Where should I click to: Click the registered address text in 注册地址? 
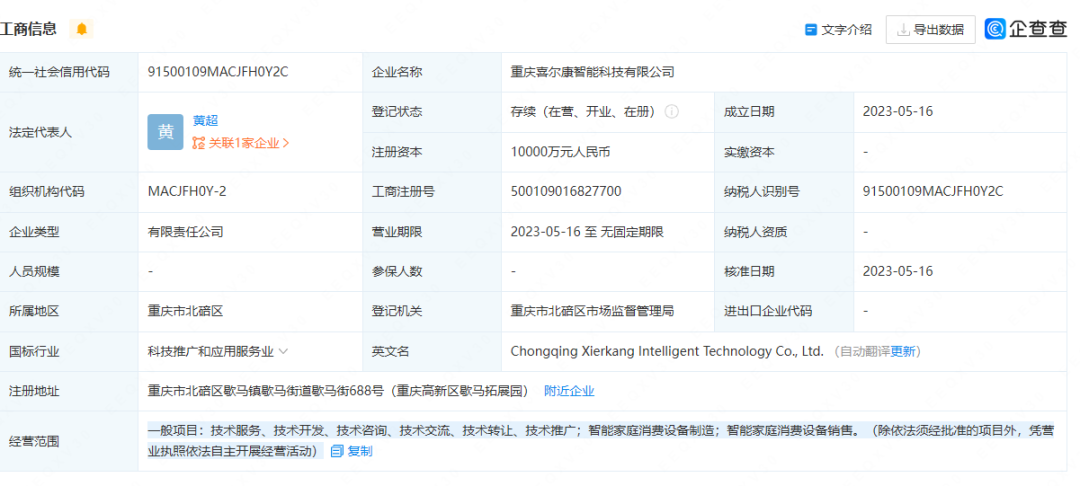338,391
